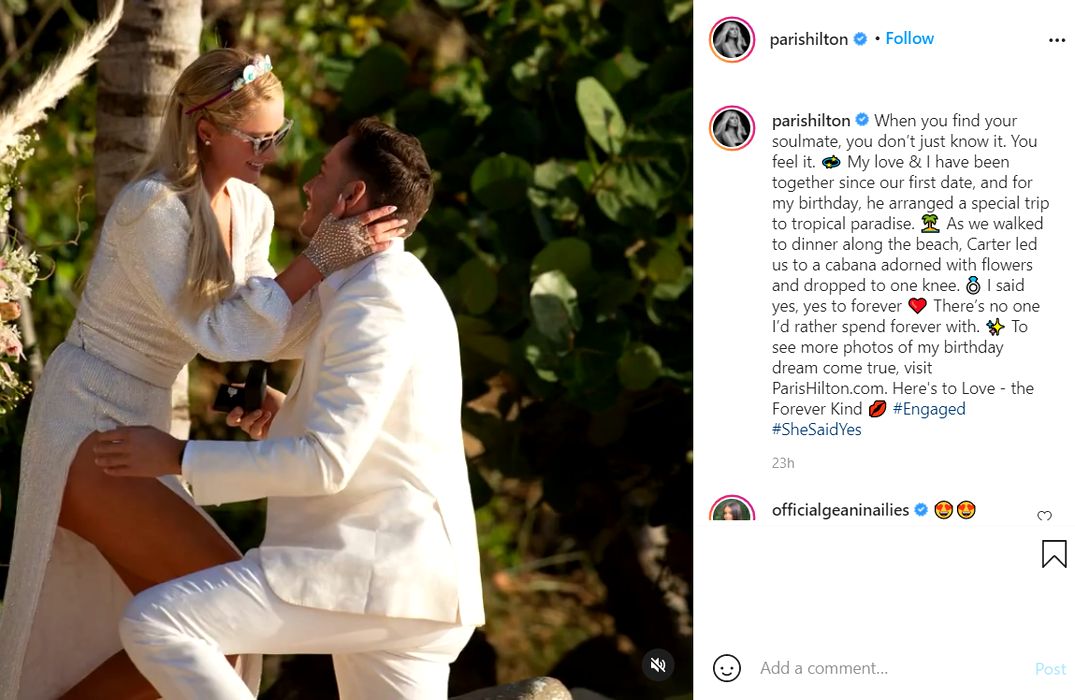
Task: Click in the Add a comment field
Action: pyautogui.click(x=891, y=668)
